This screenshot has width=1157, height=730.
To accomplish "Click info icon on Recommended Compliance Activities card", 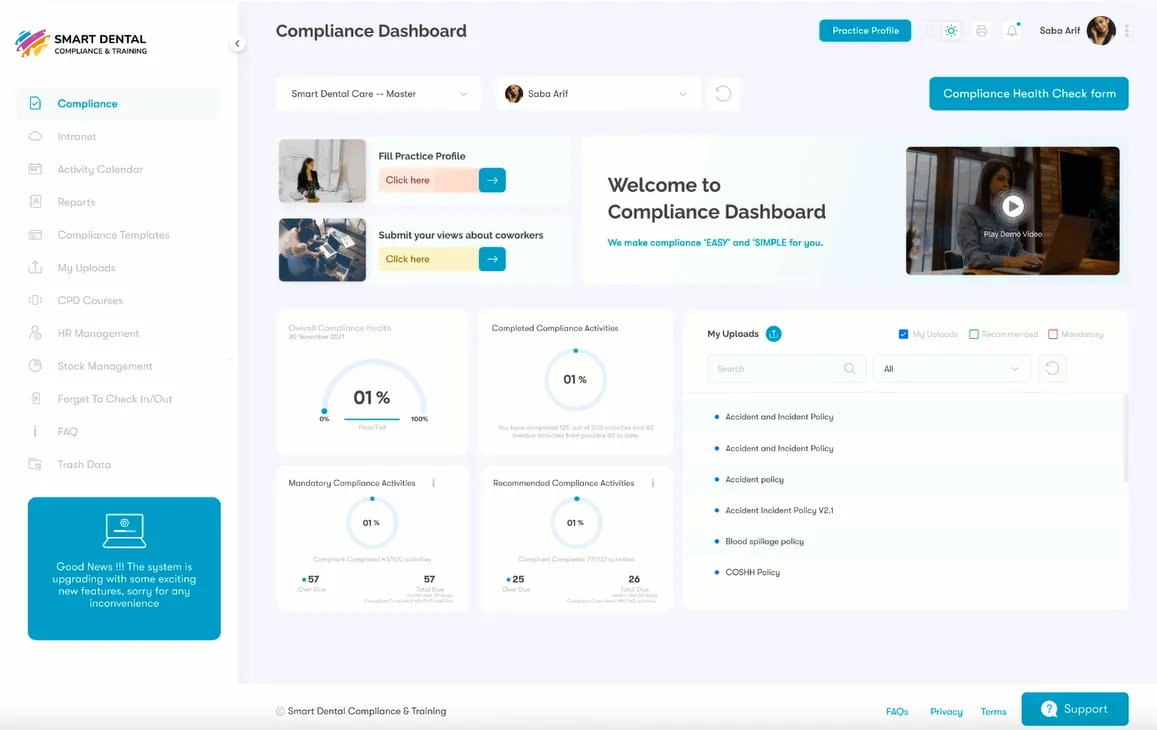I will coord(653,483).
